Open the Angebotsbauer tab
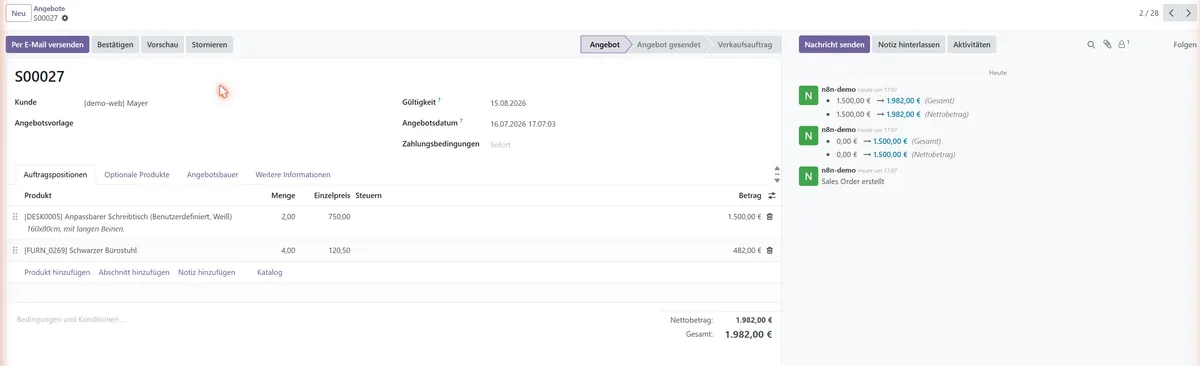The image size is (1200, 366). pyautogui.click(x=213, y=174)
